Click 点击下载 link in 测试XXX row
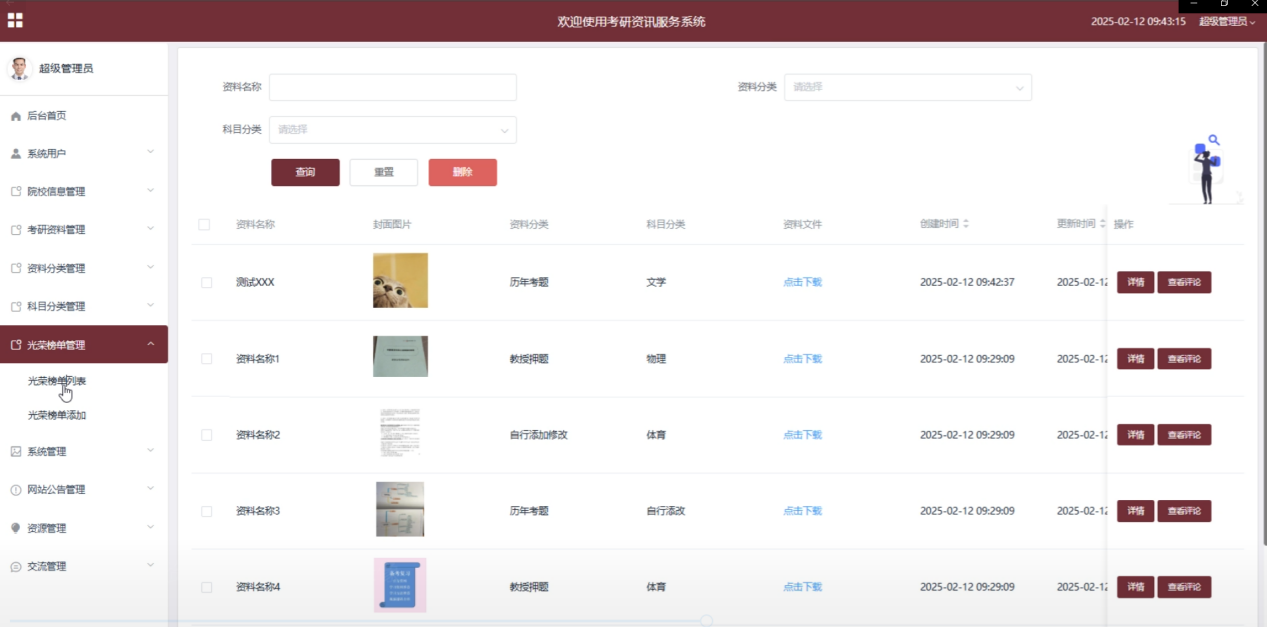 (803, 283)
